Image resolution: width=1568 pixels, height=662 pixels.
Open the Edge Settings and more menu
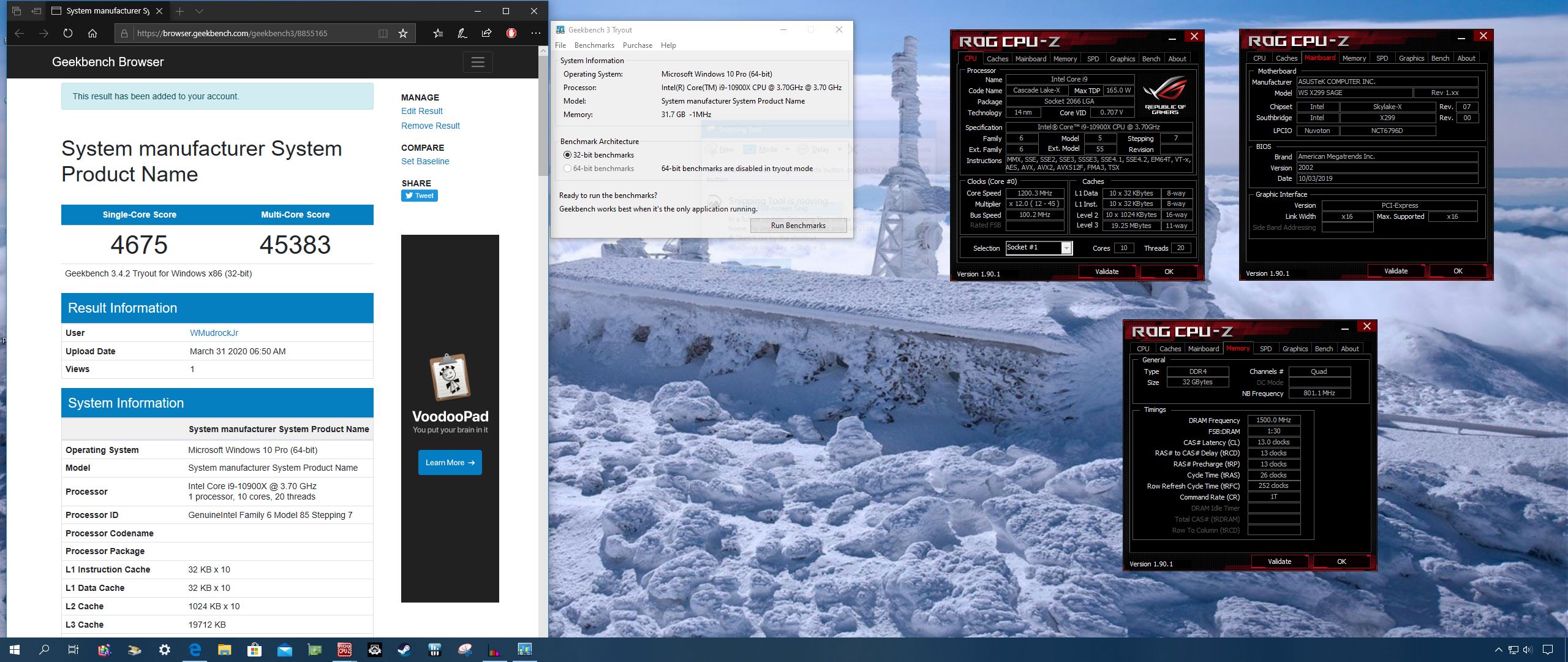(x=536, y=33)
